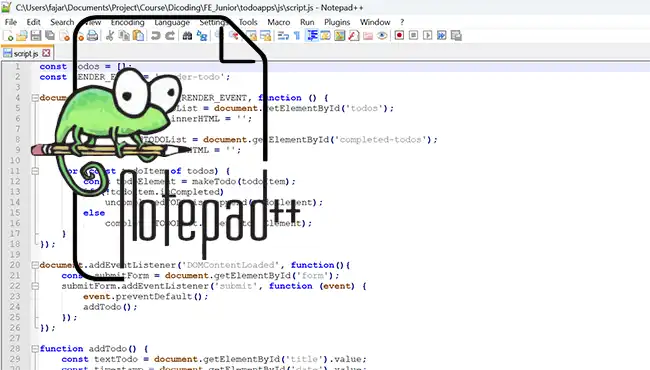The height and width of the screenshot is (370, 650).
Task: Save script.js using the Save floppy icon
Action: click(x=36, y=36)
